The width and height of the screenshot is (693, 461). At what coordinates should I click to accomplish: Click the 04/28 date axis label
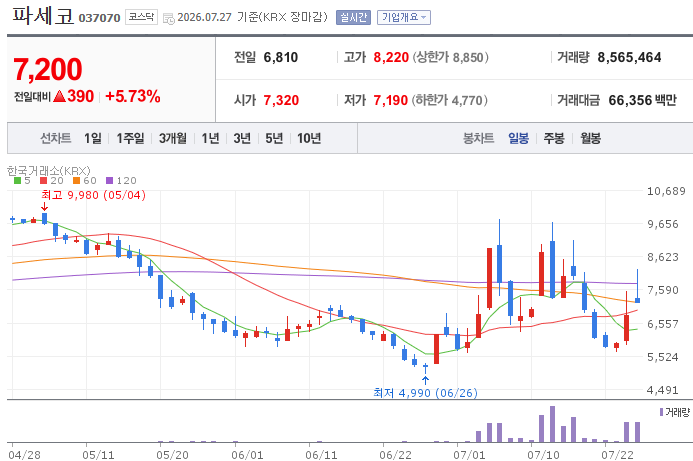[24, 455]
